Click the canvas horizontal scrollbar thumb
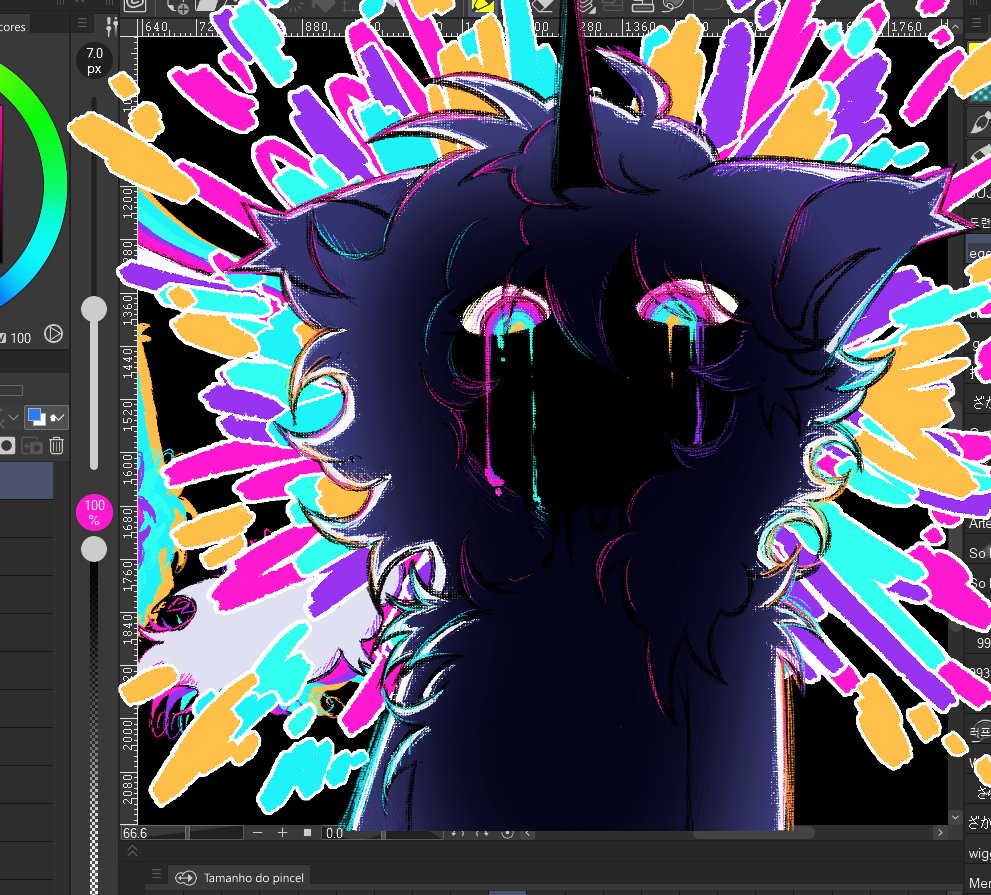Viewport: 991px width, 895px height. point(753,833)
